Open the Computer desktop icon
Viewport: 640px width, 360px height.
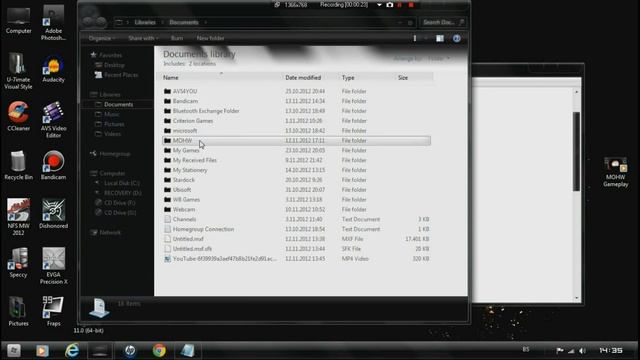click(x=18, y=20)
